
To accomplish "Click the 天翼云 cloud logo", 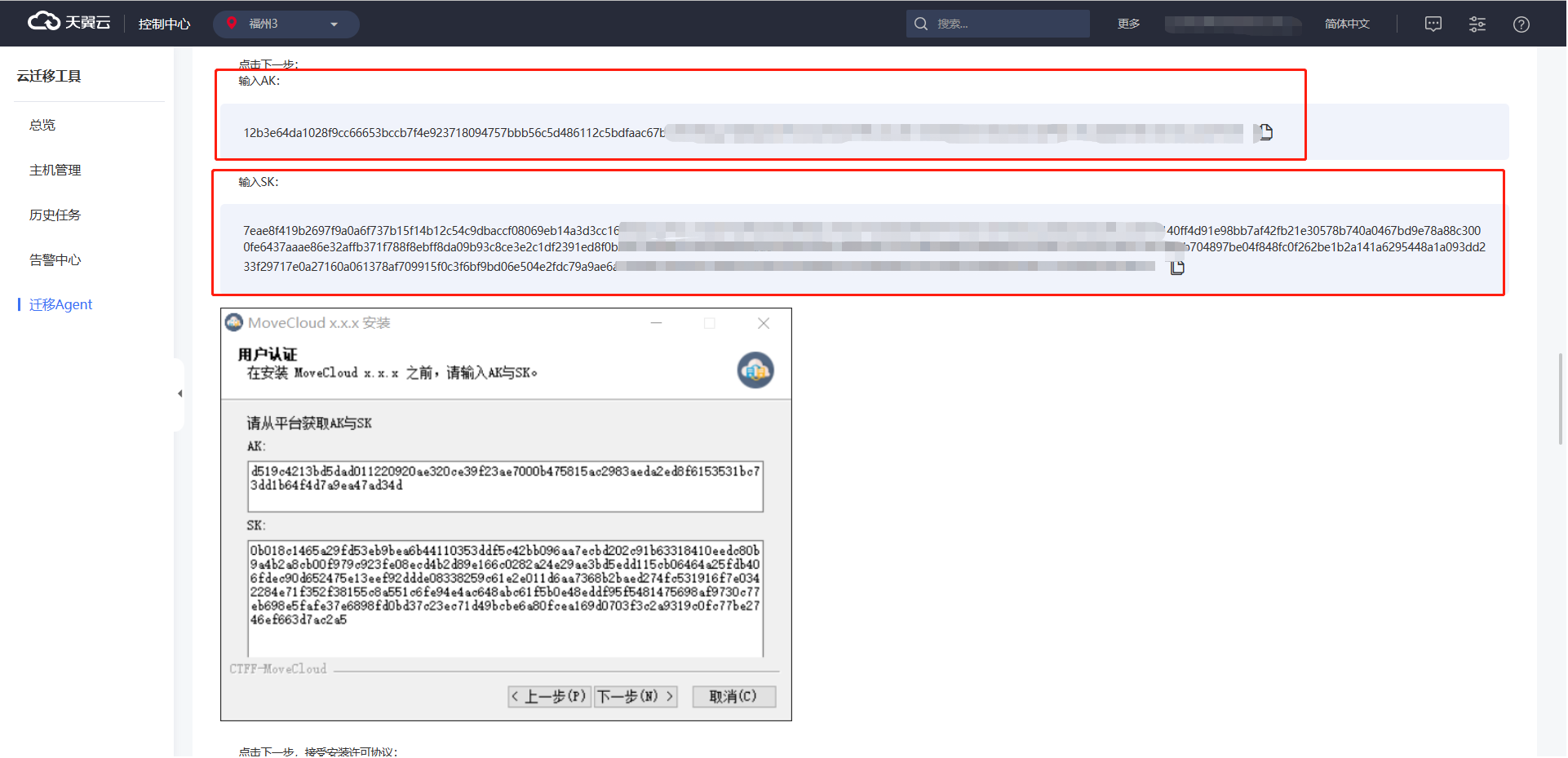I will [x=69, y=22].
